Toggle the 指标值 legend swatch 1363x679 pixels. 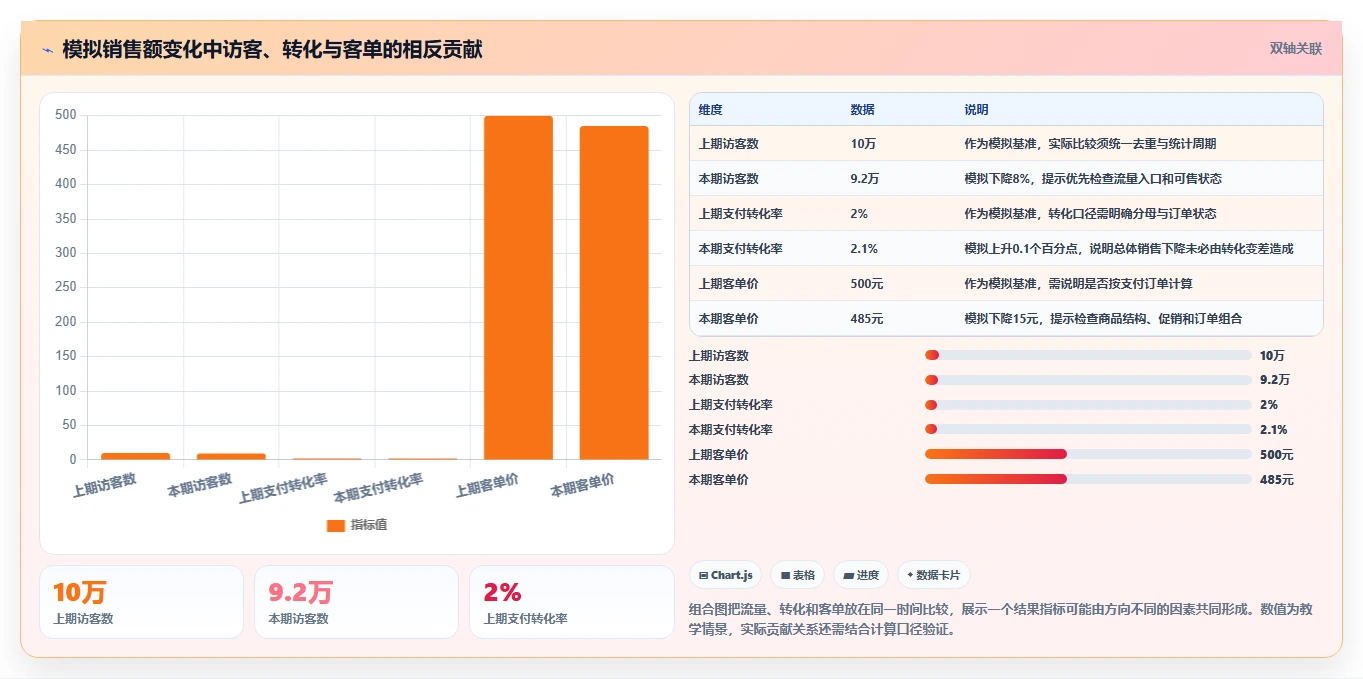(x=336, y=525)
